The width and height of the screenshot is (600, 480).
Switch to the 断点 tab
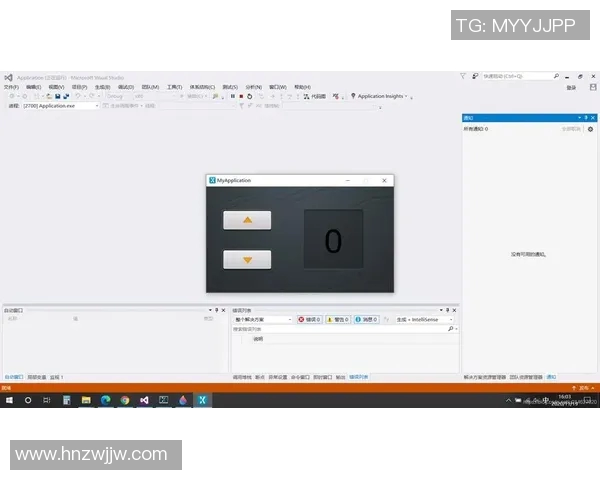click(x=260, y=377)
